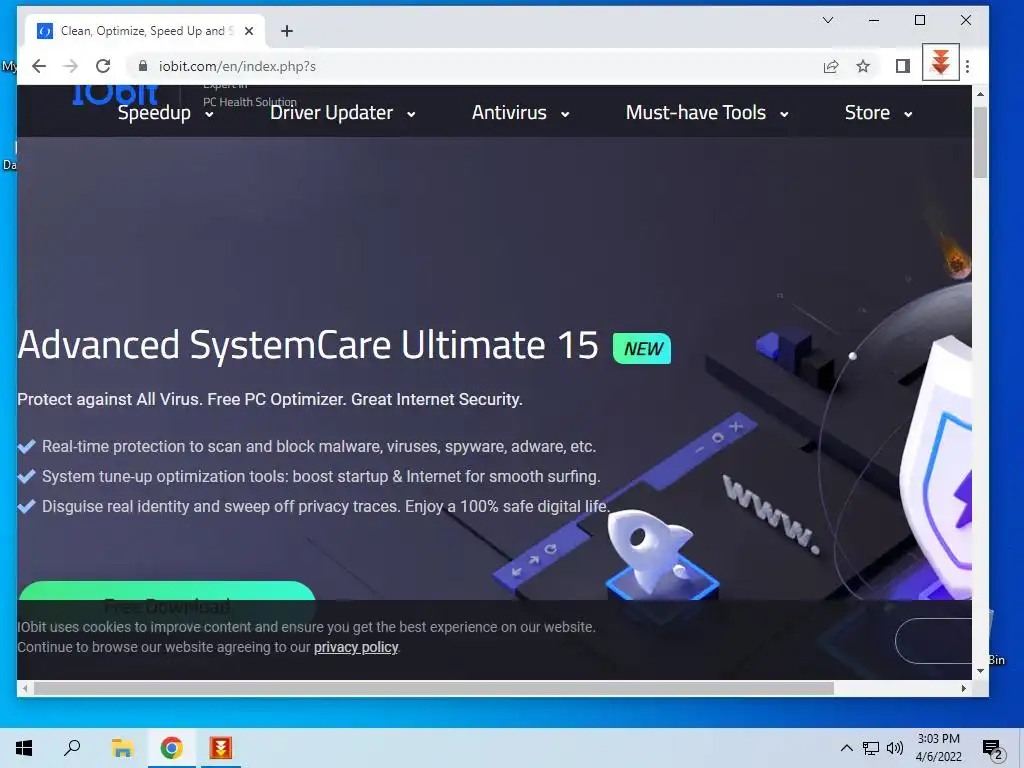Open the Driver Updater menu
Viewport: 1024px width, 768px height.
(331, 113)
